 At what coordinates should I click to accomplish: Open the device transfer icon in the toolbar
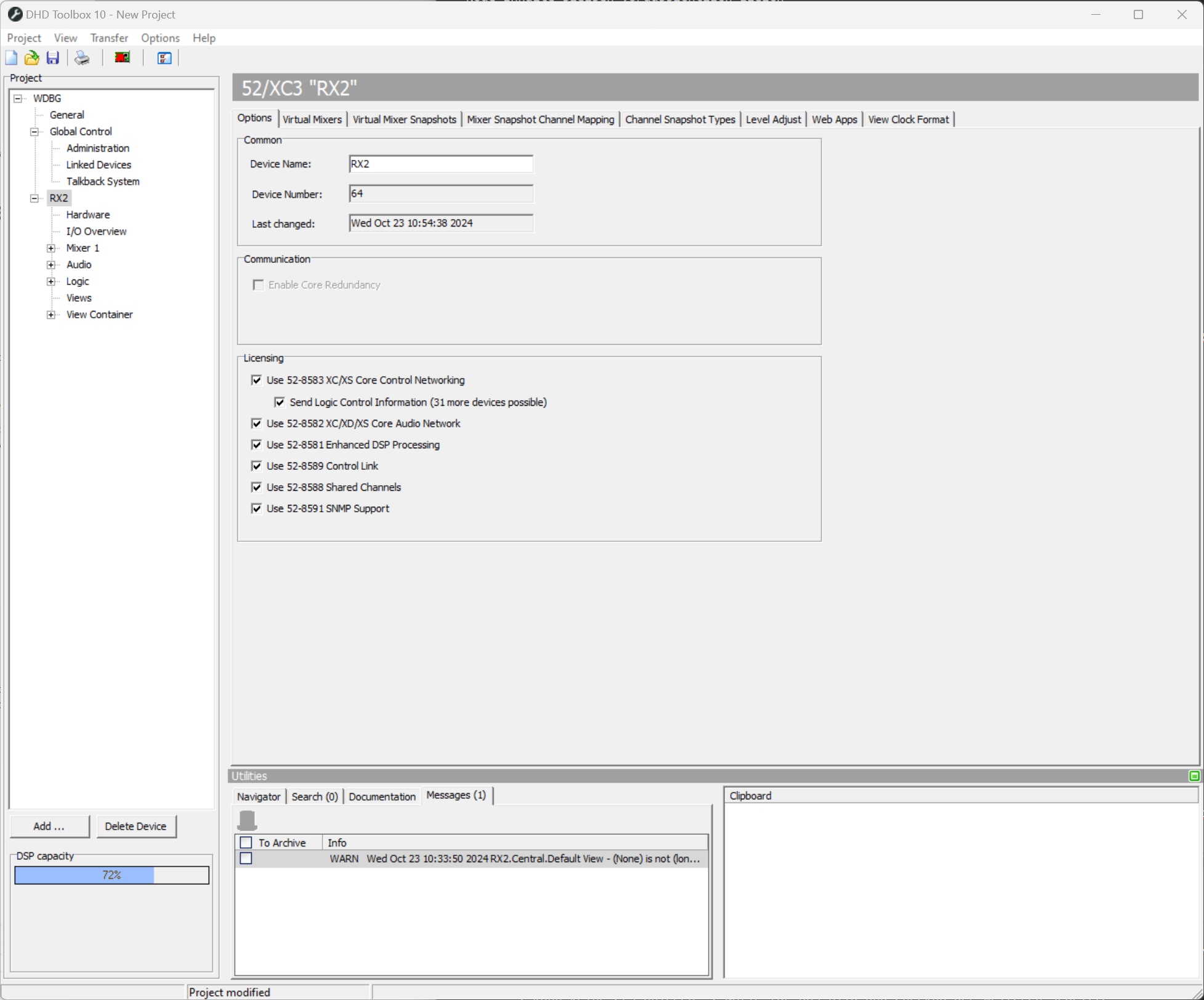121,57
